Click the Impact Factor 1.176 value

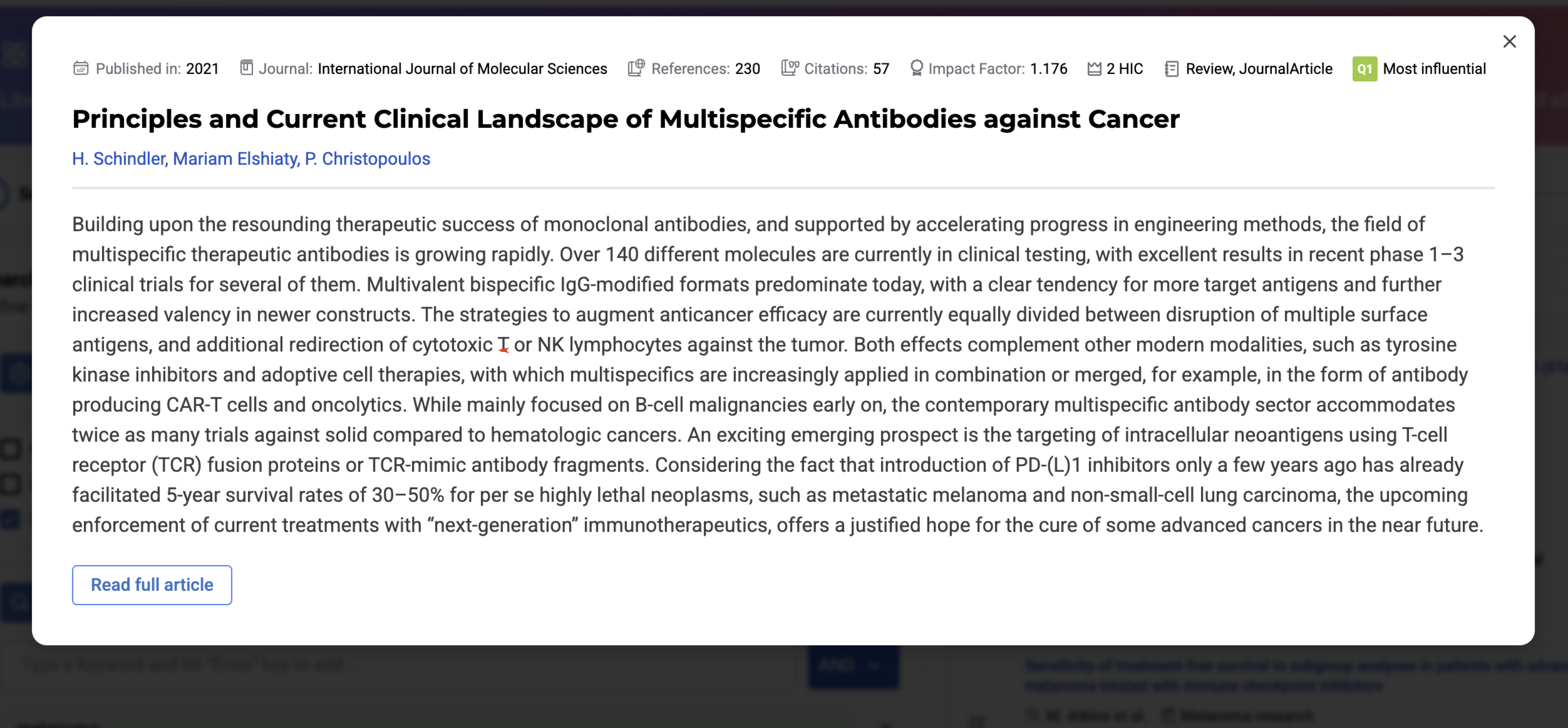(1048, 69)
